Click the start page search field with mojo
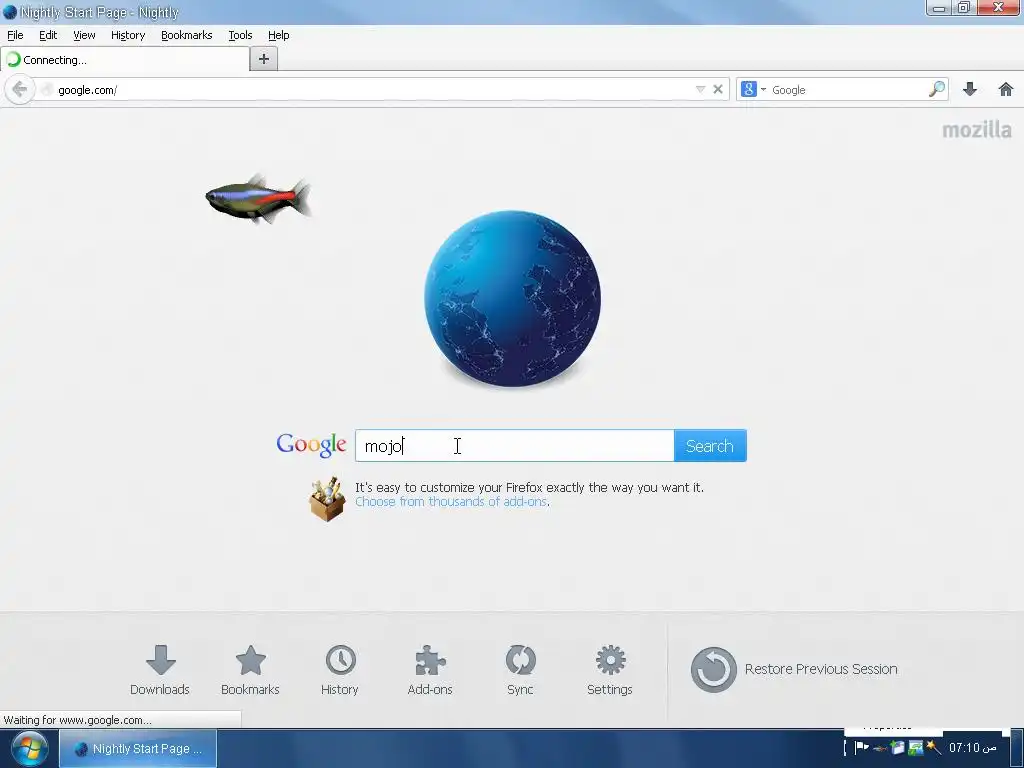 tap(515, 446)
